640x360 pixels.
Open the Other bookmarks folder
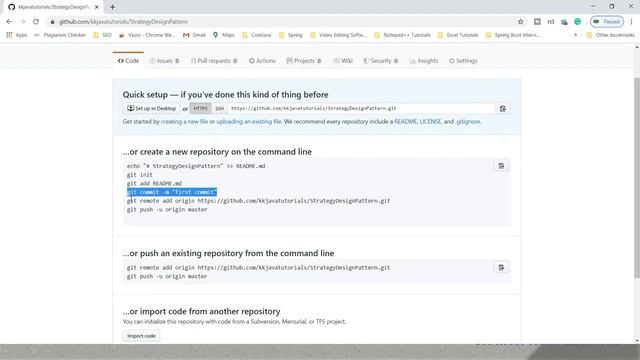[611, 35]
